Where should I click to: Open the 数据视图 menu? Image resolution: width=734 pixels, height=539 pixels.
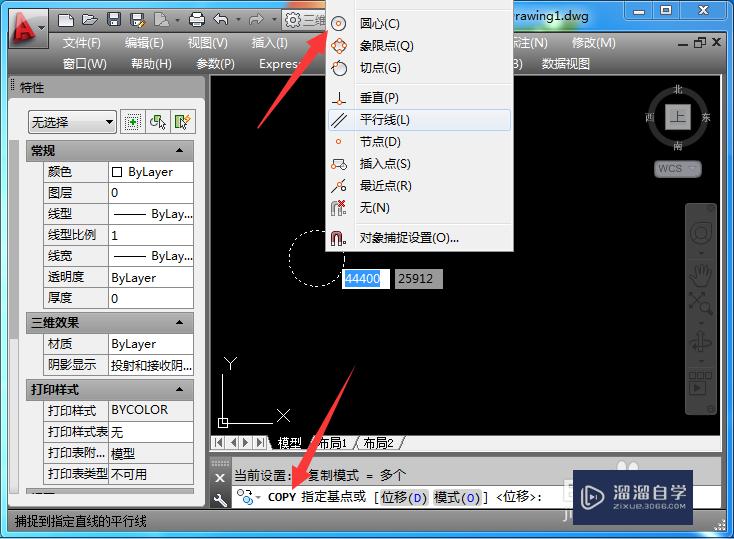pos(565,64)
